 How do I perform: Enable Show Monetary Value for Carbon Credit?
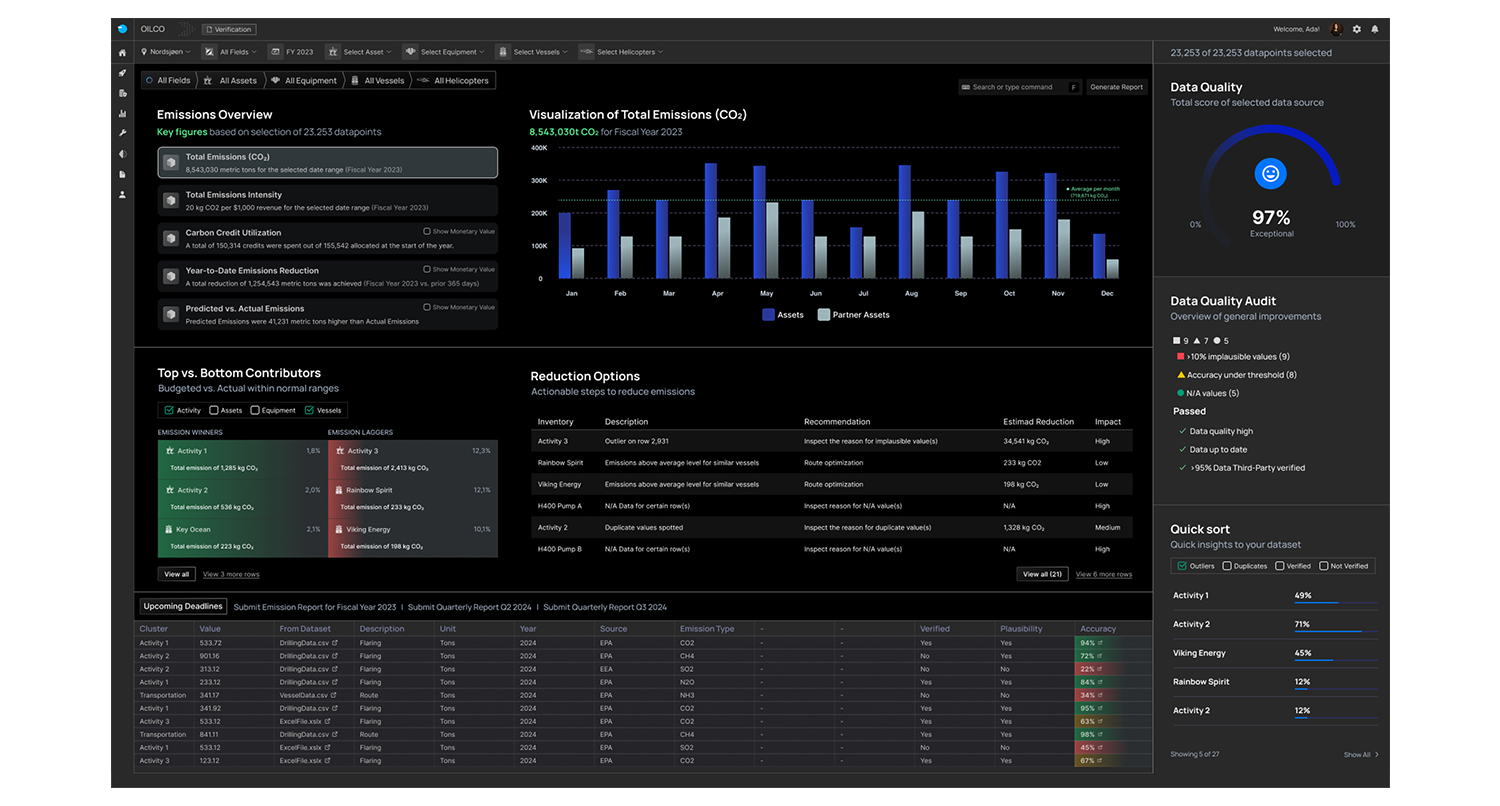[427, 231]
